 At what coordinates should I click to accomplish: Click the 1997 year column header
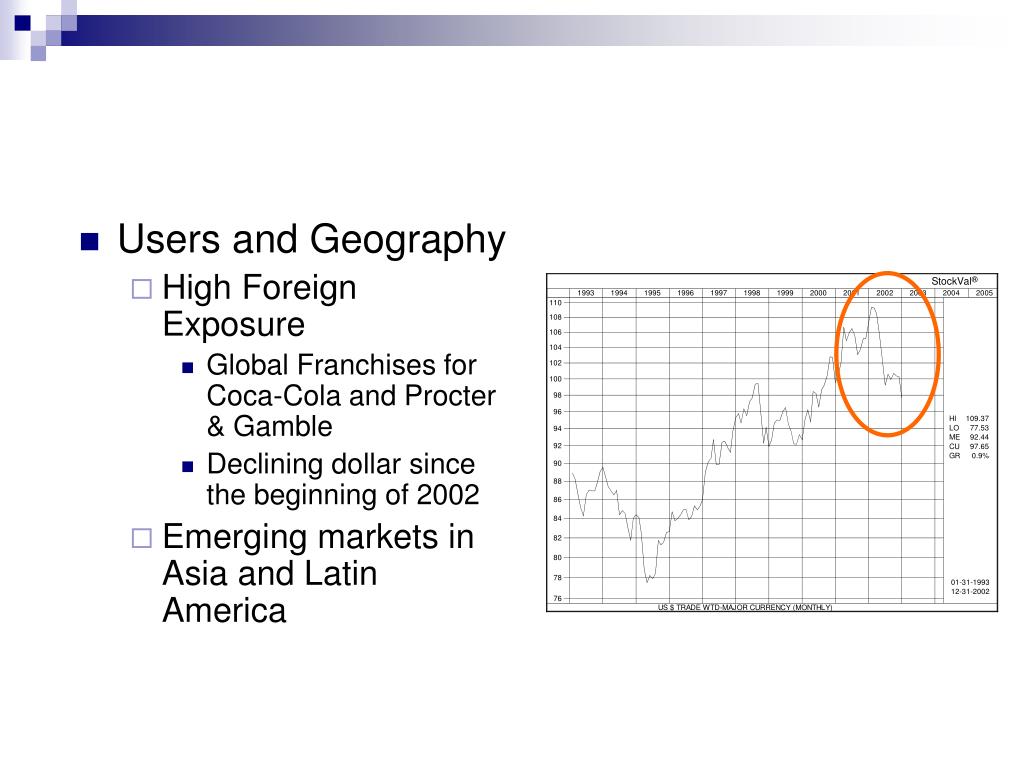pyautogui.click(x=719, y=293)
